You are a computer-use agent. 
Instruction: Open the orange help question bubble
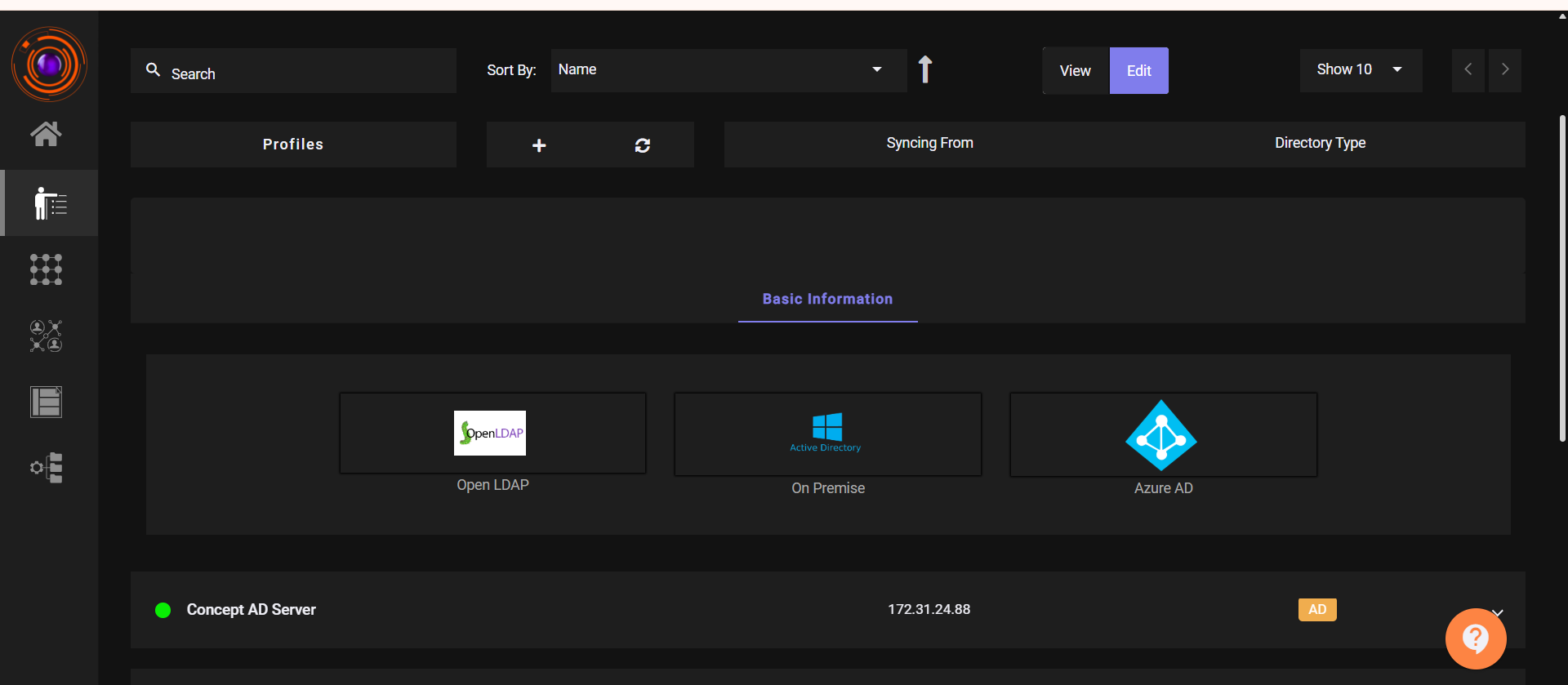click(1476, 638)
